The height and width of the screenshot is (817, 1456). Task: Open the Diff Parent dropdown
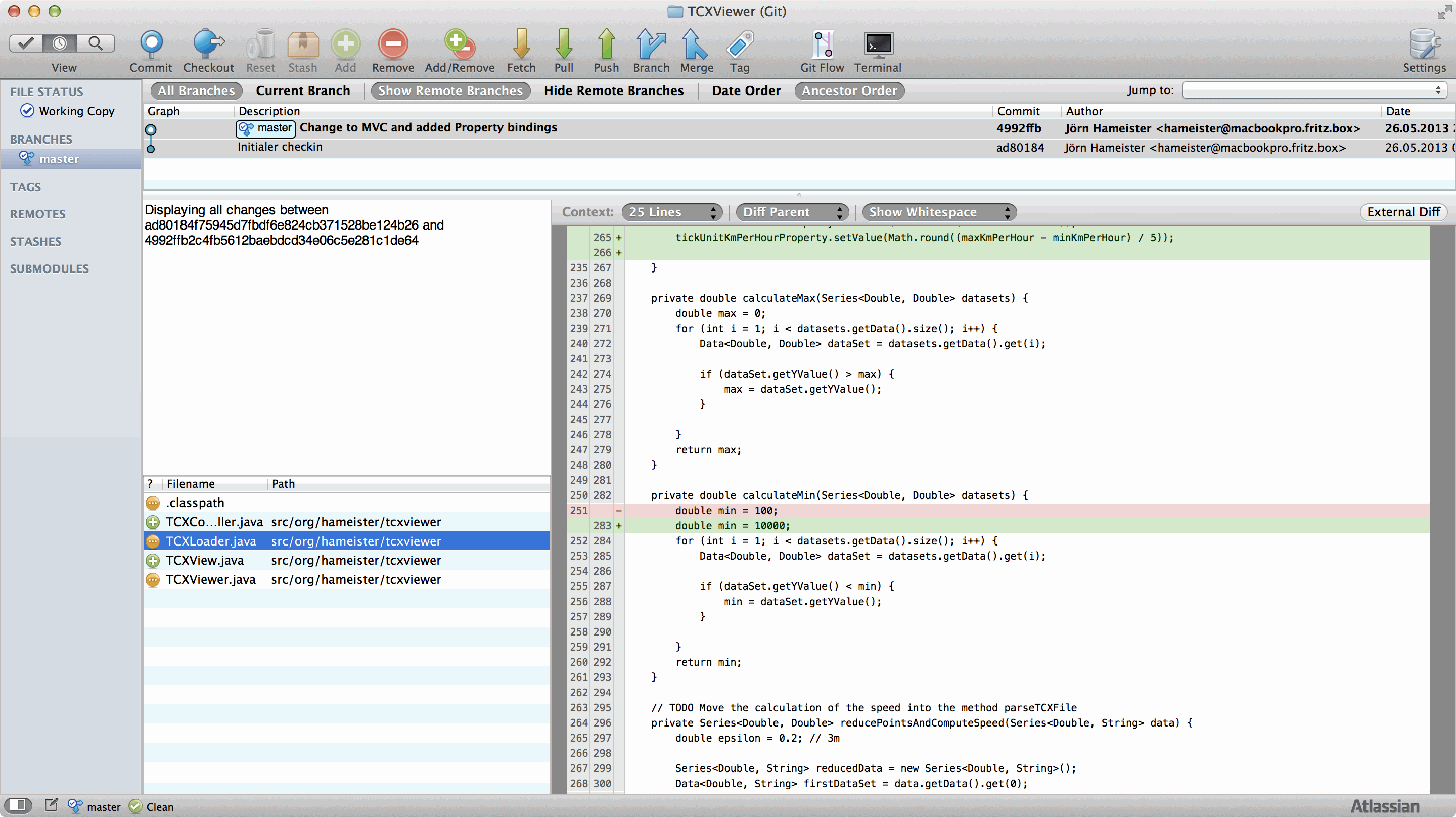(791, 212)
